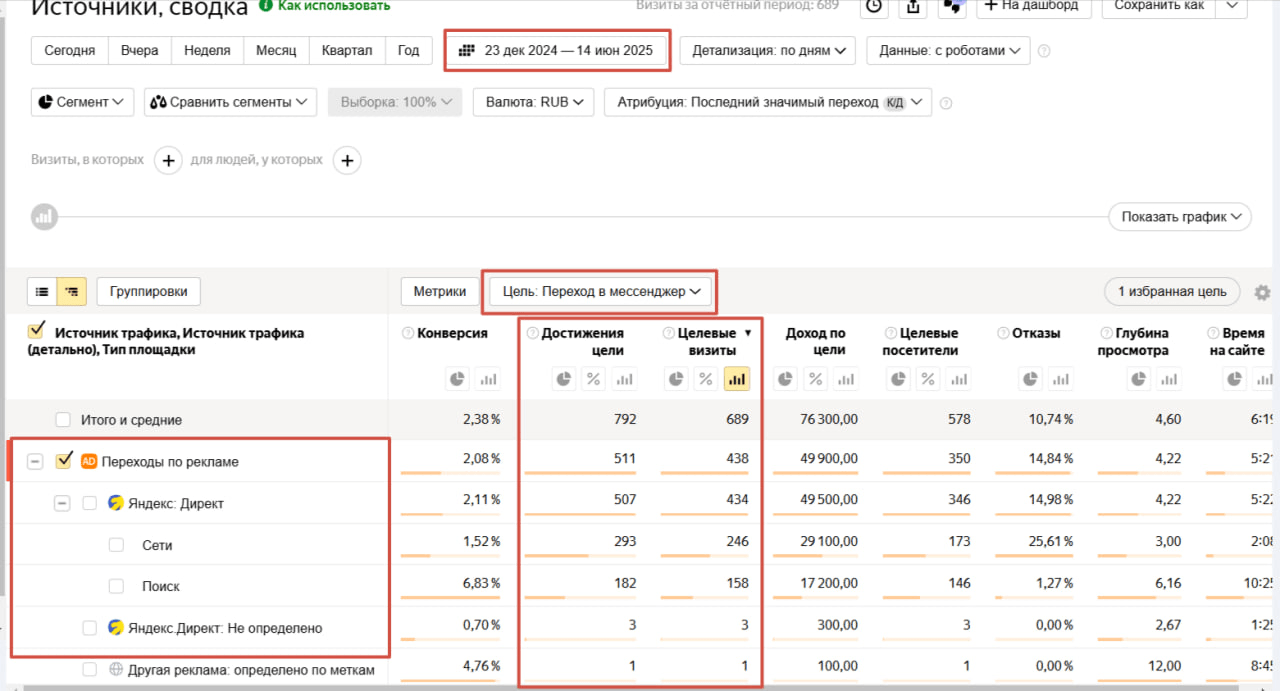Show pie chart for Конверсия column

pos(457,379)
